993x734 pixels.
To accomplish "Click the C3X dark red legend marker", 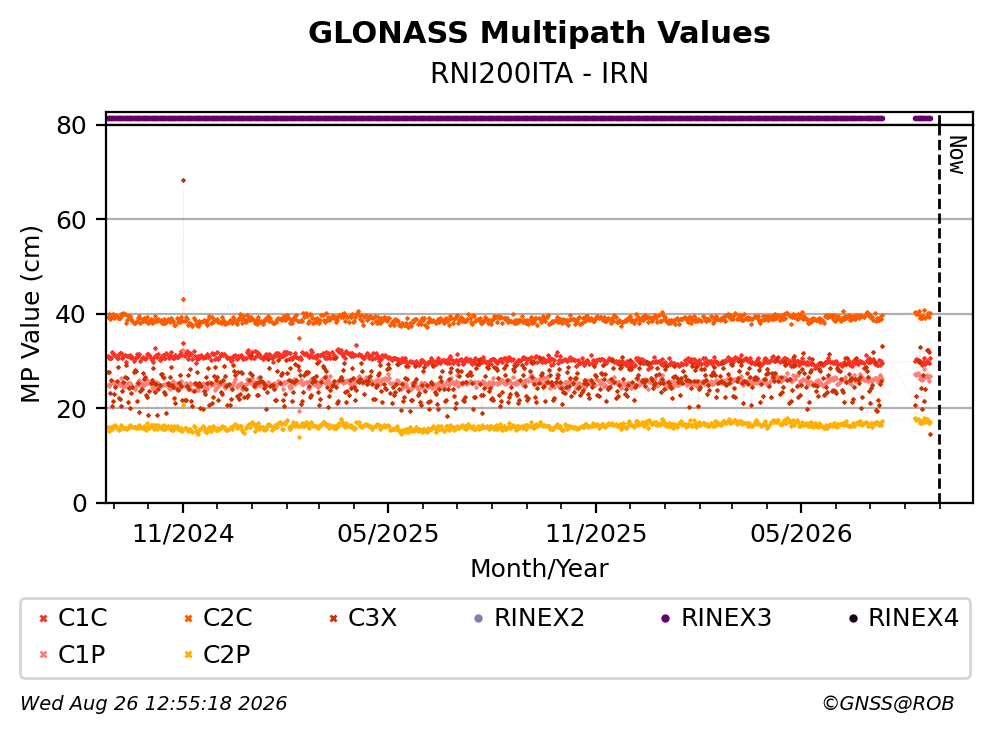I will [334, 618].
